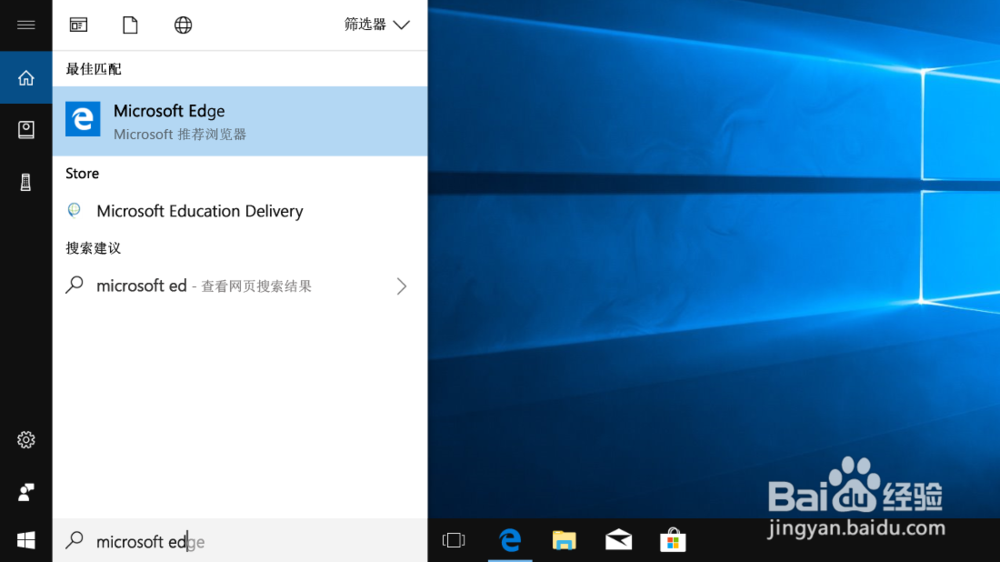
Task: Select the Home icon in sidebar
Action: tap(26, 78)
